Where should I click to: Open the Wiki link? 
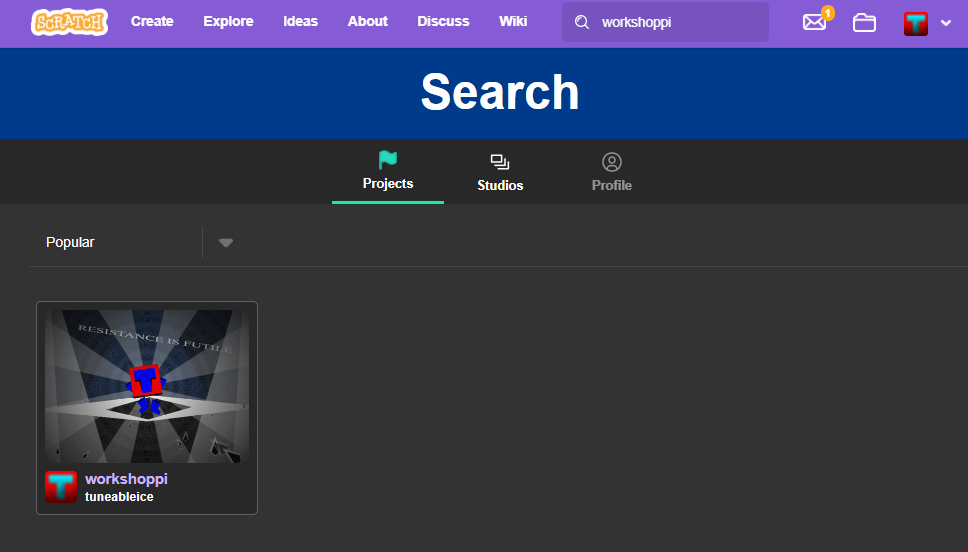[x=513, y=22]
